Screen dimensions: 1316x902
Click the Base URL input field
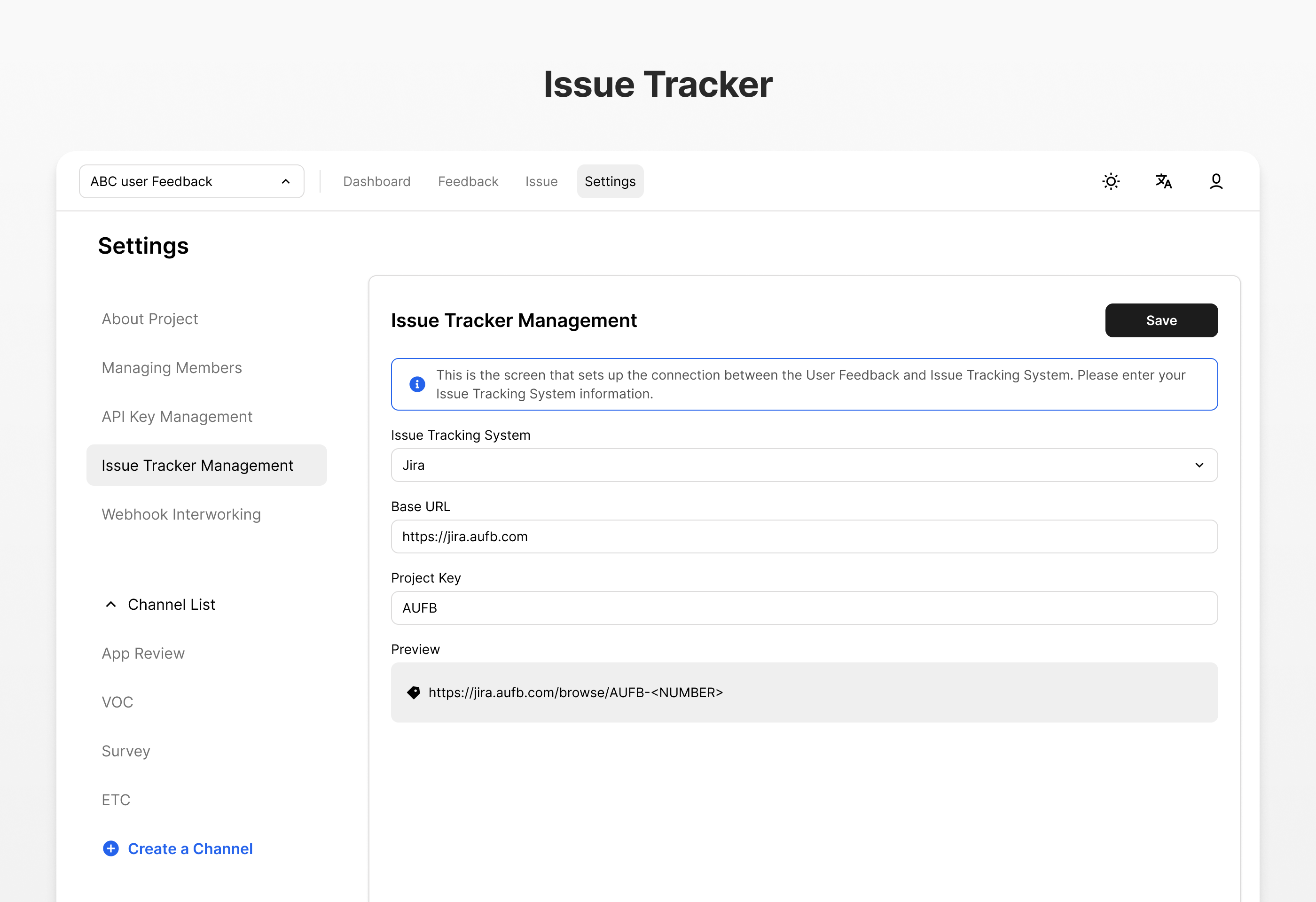click(x=804, y=537)
